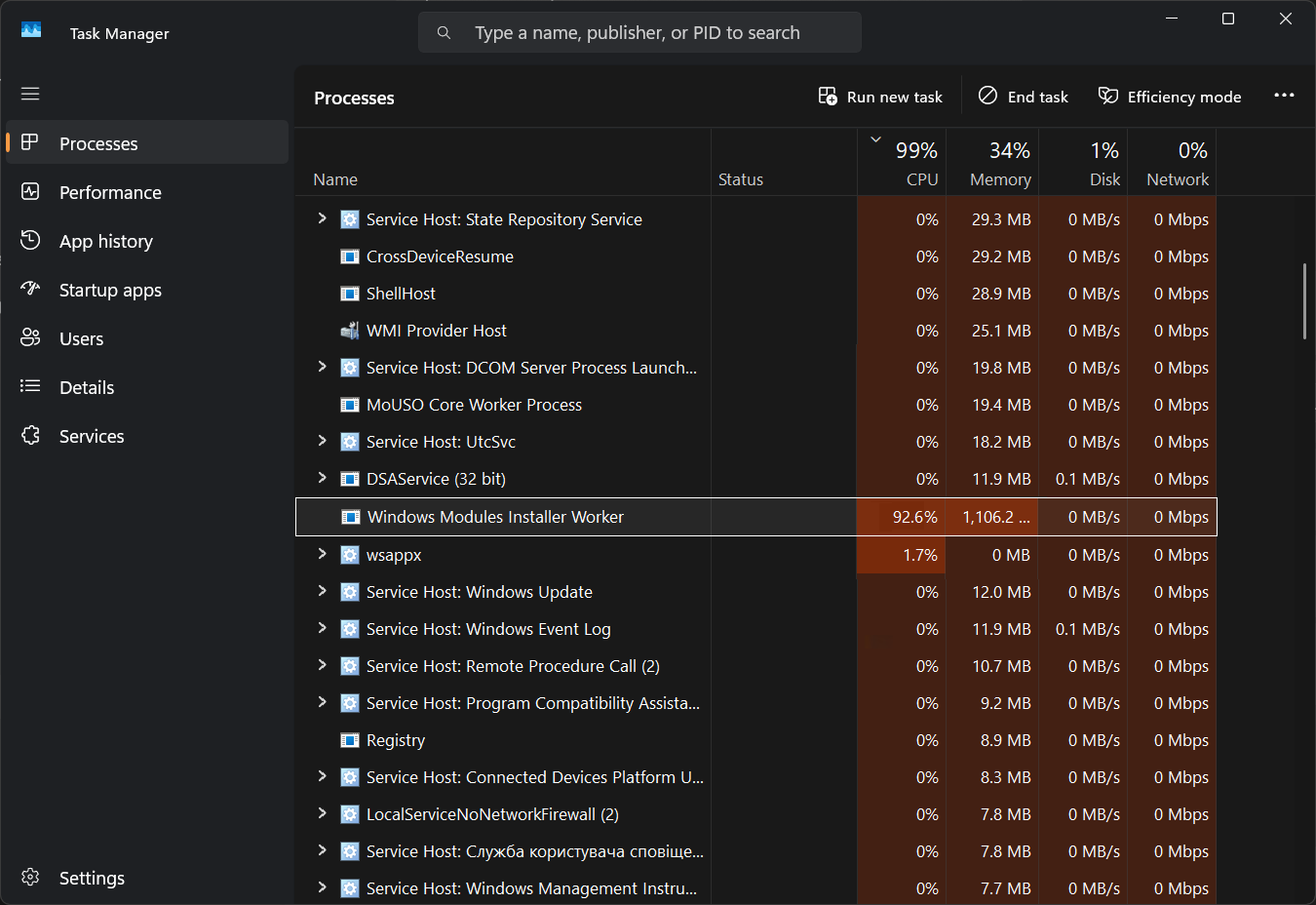Open the three-dot more options menu

pyautogui.click(x=1284, y=96)
